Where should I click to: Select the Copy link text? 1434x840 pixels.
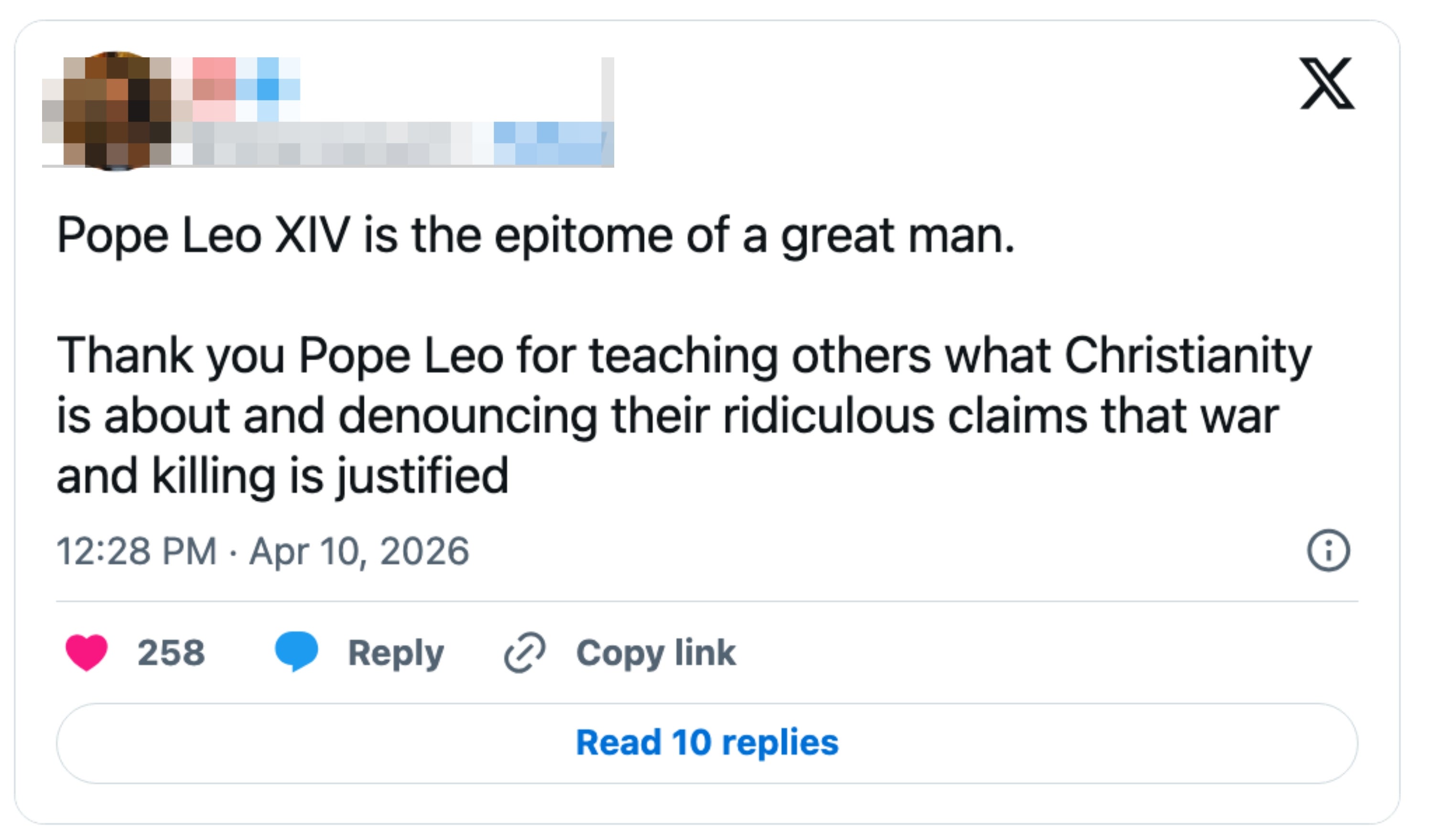(x=655, y=652)
